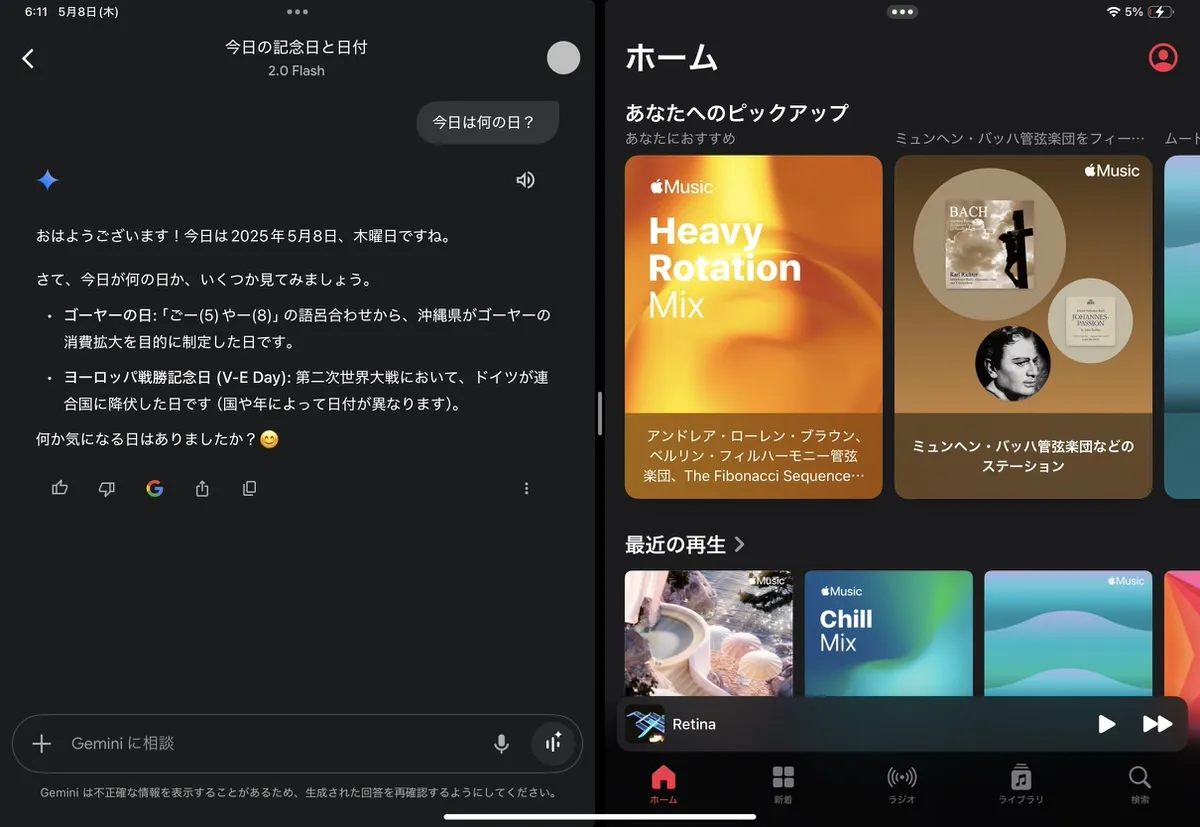Tap the microphone voice input icon
Screen dimensions: 1200x827
(501, 743)
